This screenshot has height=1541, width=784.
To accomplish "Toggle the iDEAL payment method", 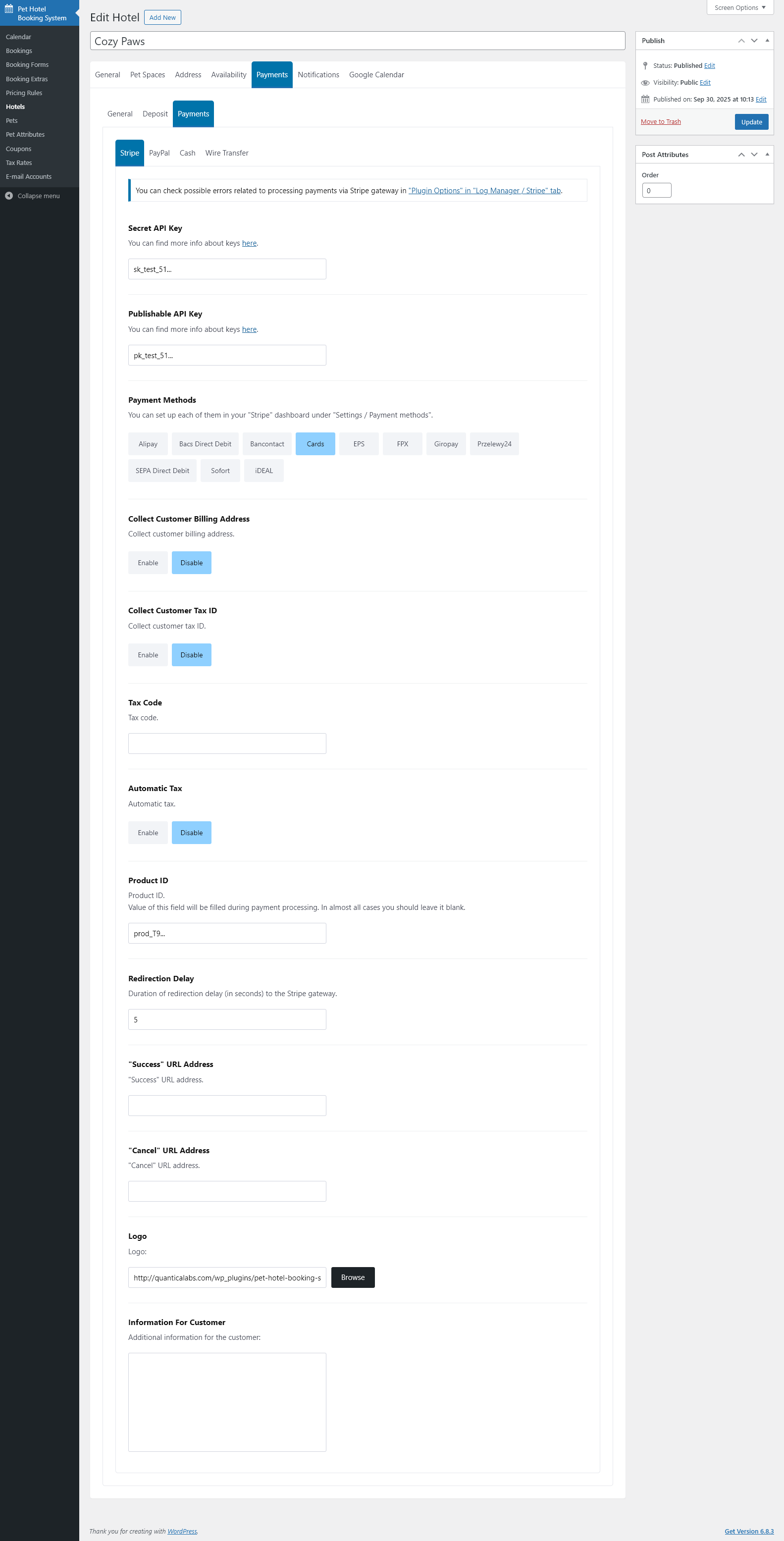I will point(263,471).
